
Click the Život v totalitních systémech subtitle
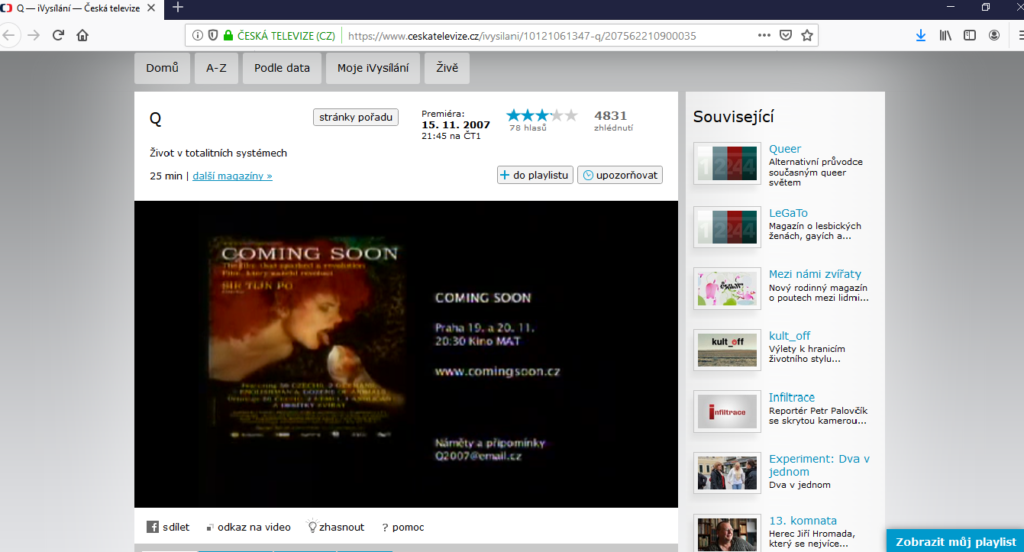click(218, 153)
